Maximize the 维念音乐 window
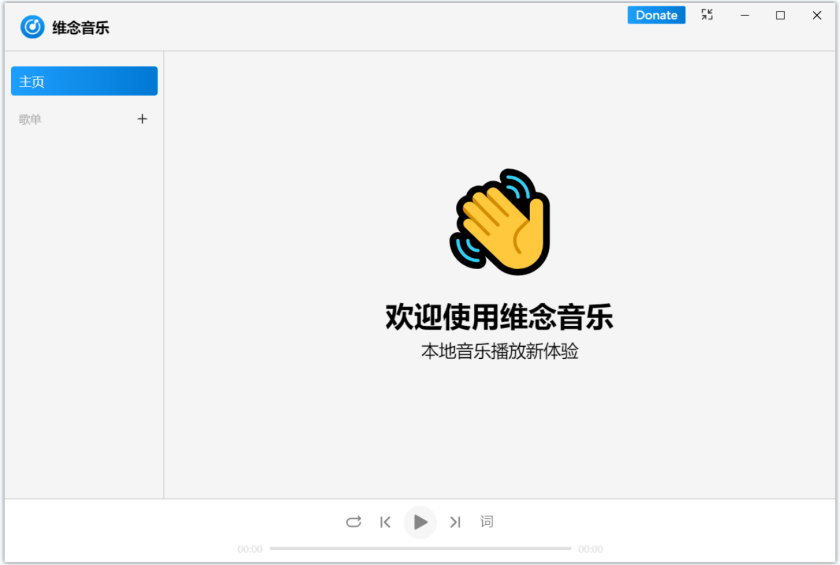 pyautogui.click(x=781, y=15)
